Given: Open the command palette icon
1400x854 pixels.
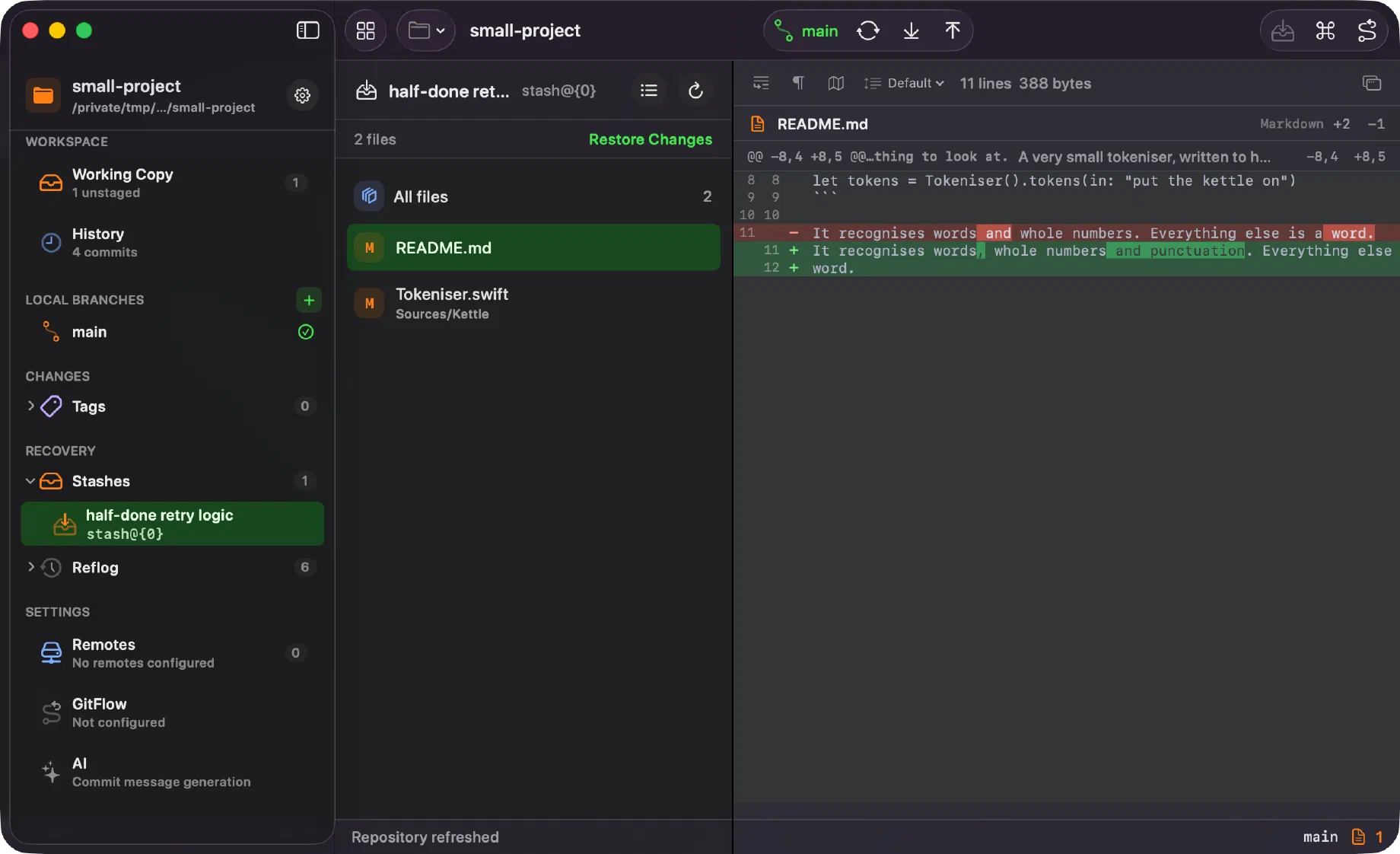Looking at the screenshot, I should 1325,30.
